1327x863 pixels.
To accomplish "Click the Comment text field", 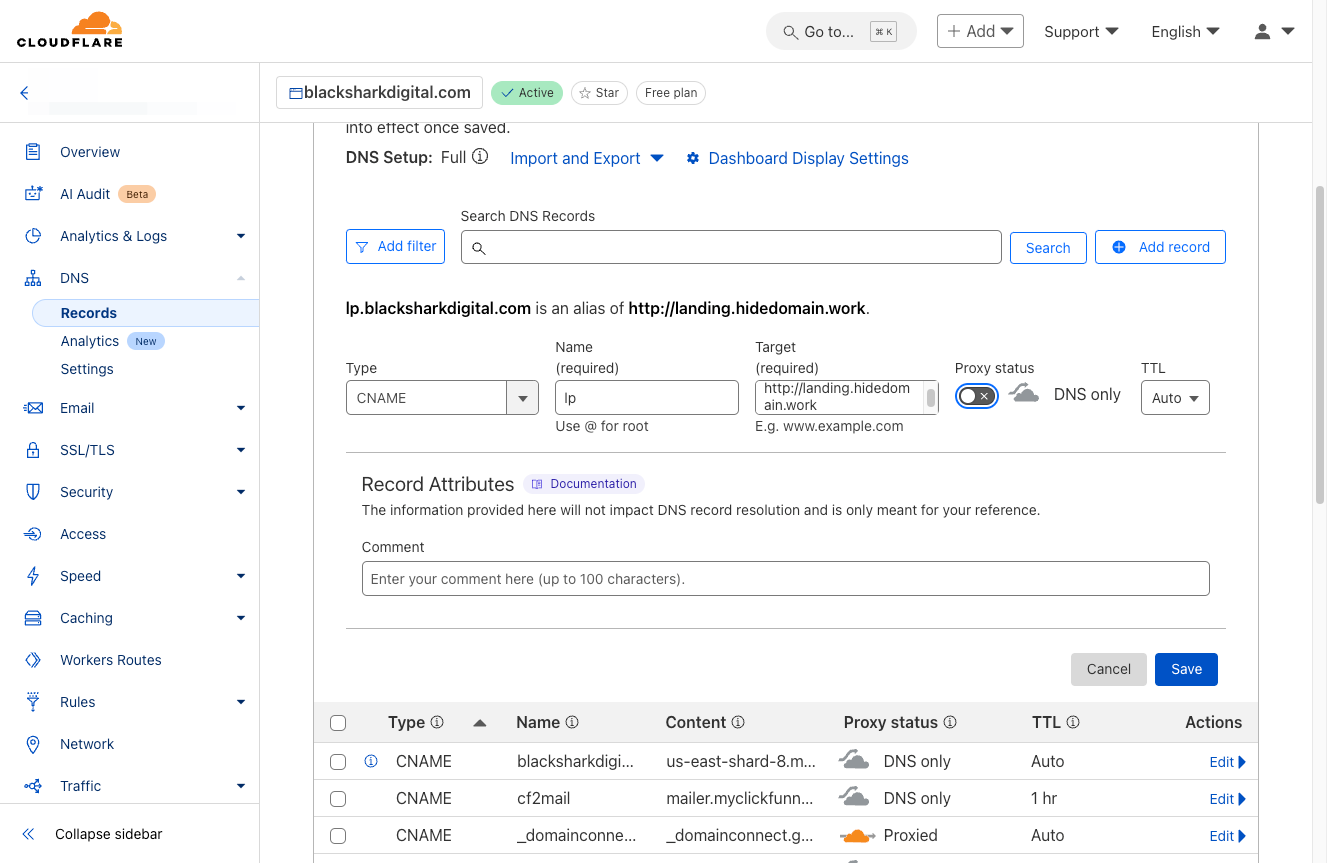I will coord(785,579).
